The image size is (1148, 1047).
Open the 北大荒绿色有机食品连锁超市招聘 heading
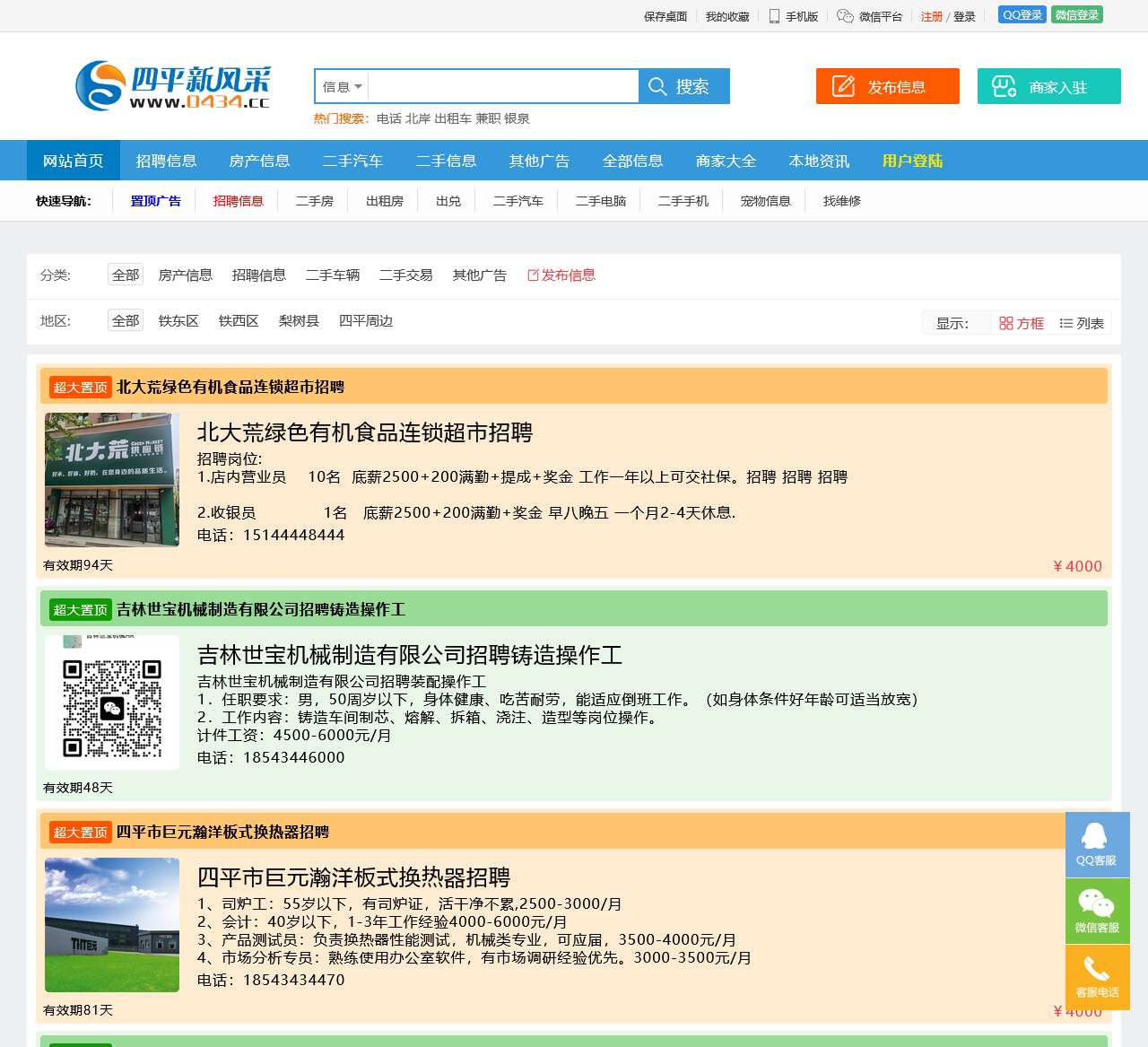365,432
